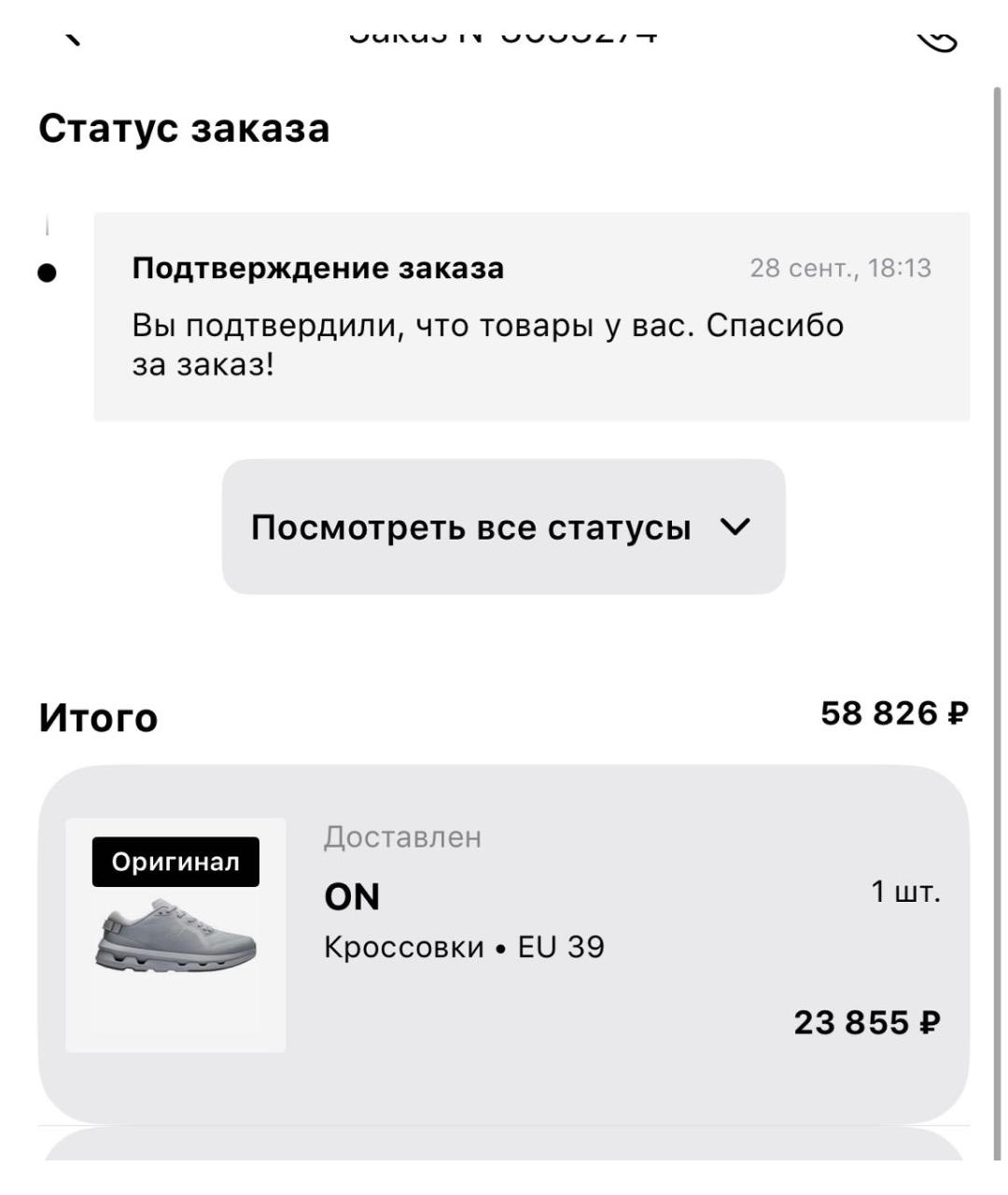
Task: Click the order total 58 826 ₽
Action: (x=894, y=714)
